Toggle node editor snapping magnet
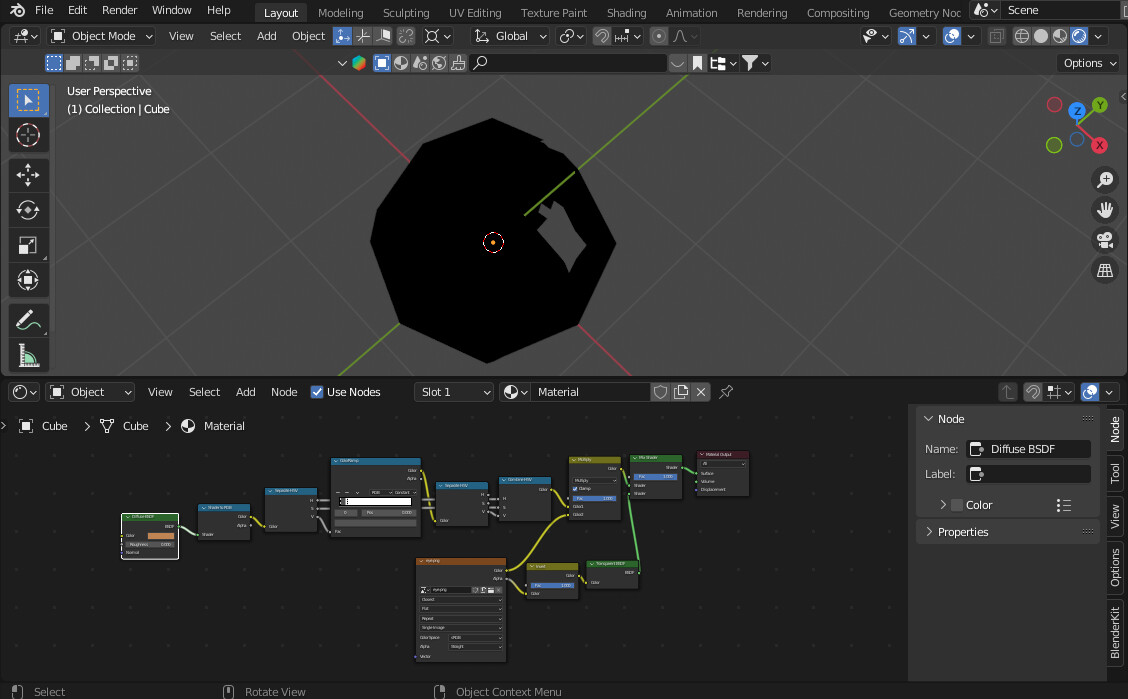 1032,392
